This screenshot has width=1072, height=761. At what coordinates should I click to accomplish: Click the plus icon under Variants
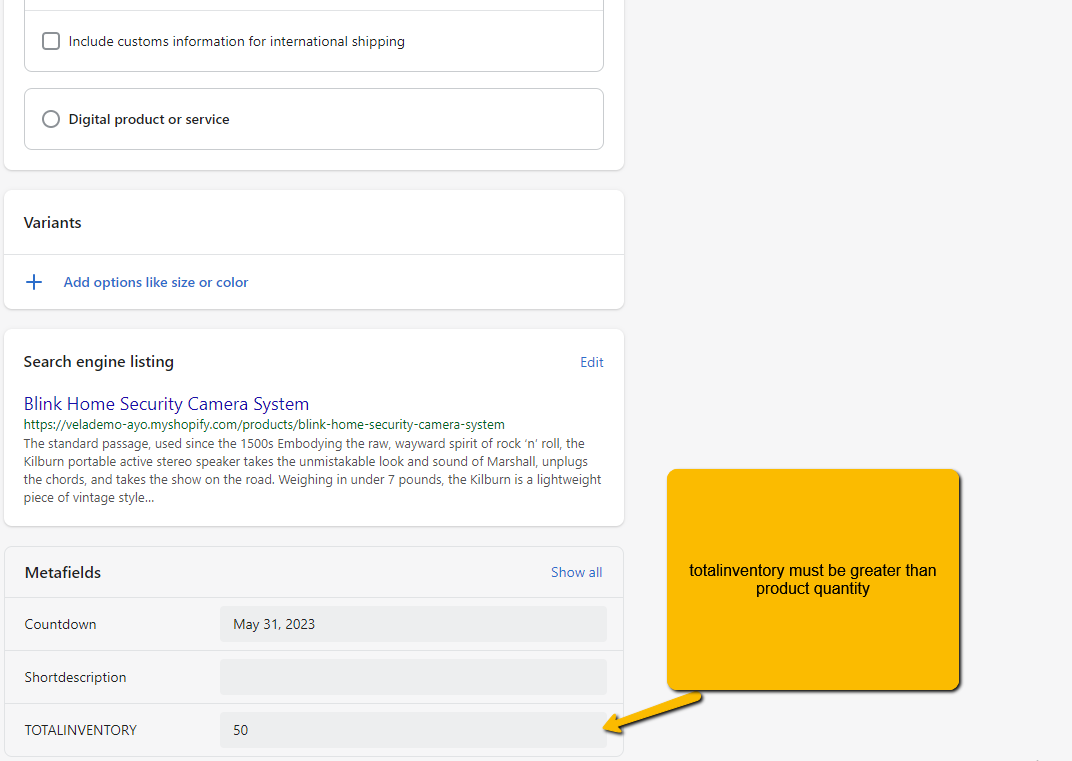click(34, 282)
